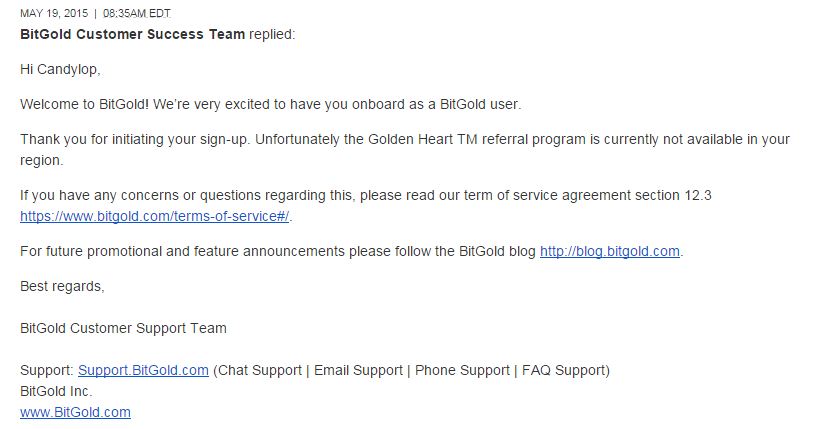Select the BitGold Customer Success Team sender name

132,34
